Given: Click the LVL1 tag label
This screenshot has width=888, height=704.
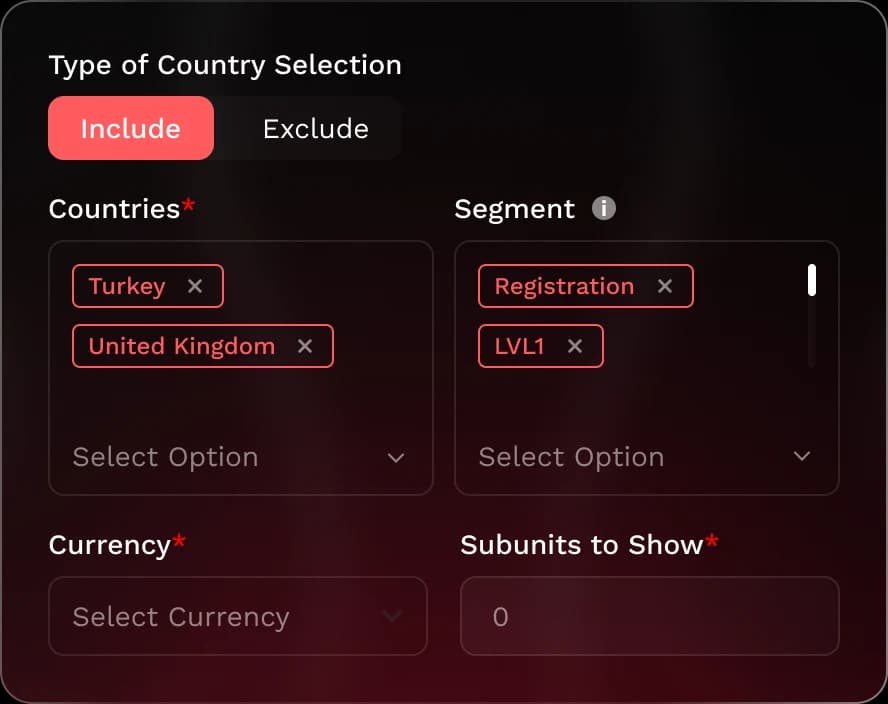Looking at the screenshot, I should (519, 346).
